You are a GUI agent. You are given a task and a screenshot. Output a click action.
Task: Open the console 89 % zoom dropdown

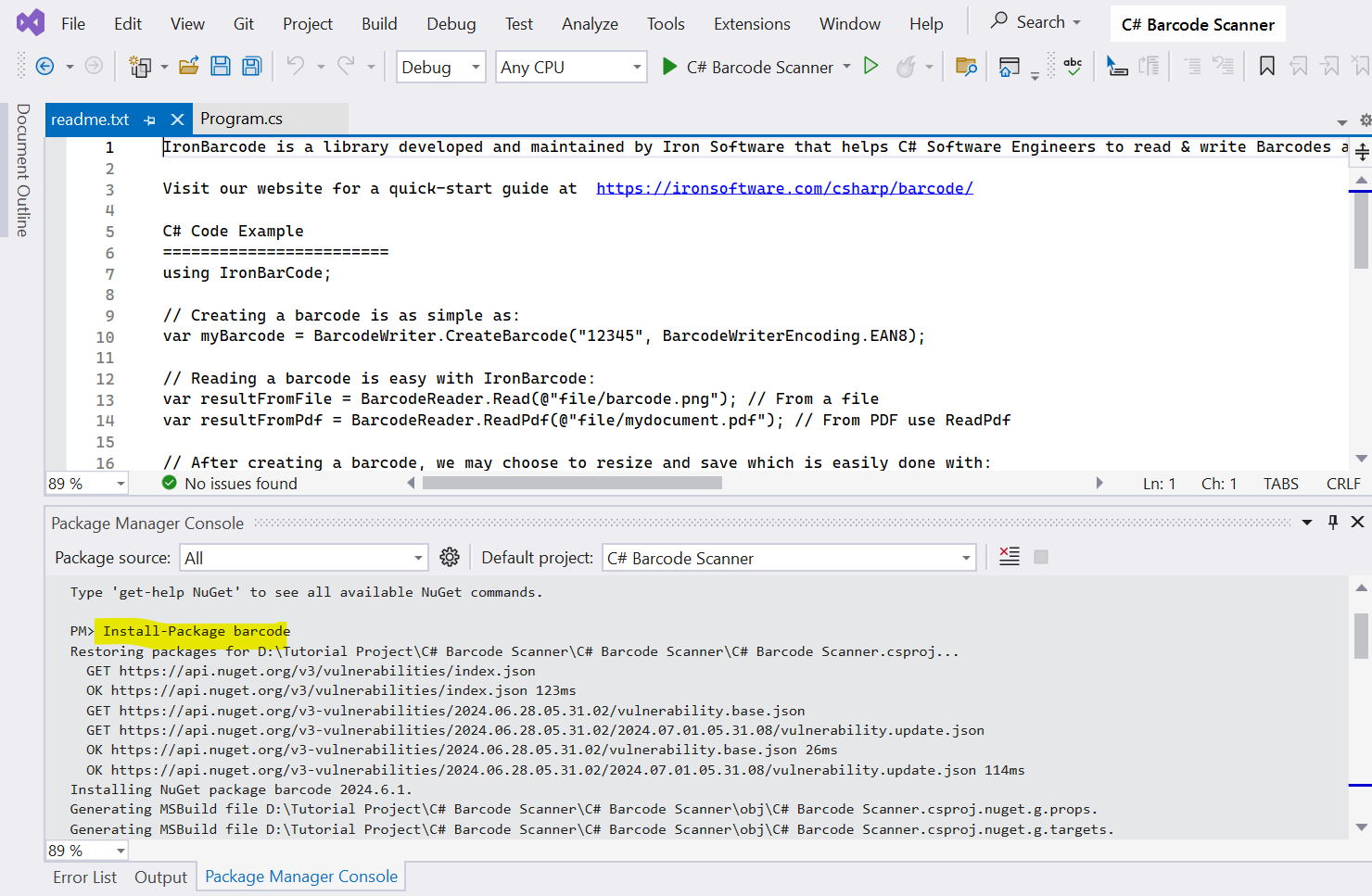pyautogui.click(x=86, y=851)
